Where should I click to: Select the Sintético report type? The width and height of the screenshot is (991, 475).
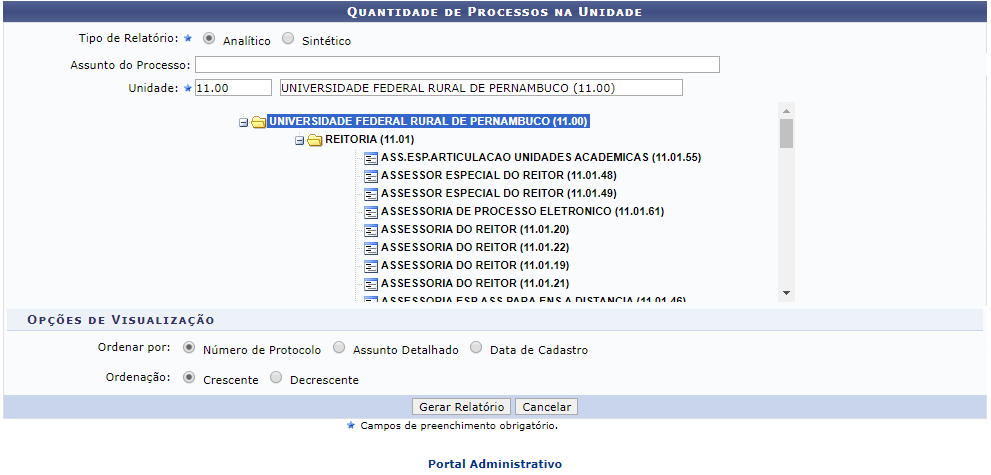[289, 40]
